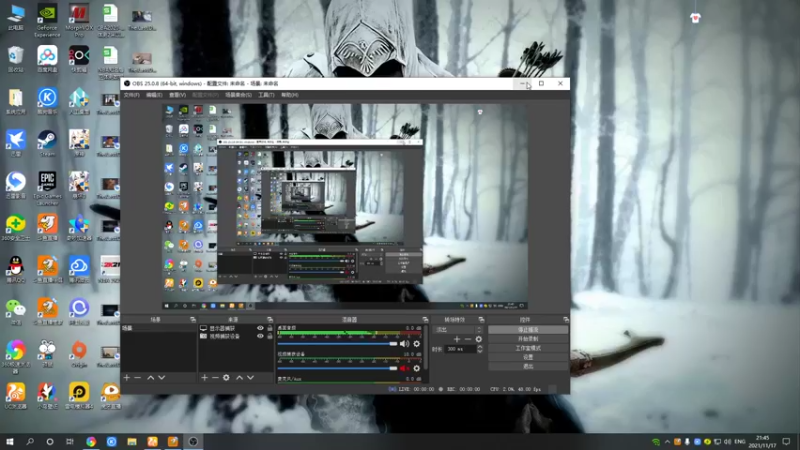800x450 pixels.
Task: Open the 工具(T) Tools menu
Action: pos(266,95)
